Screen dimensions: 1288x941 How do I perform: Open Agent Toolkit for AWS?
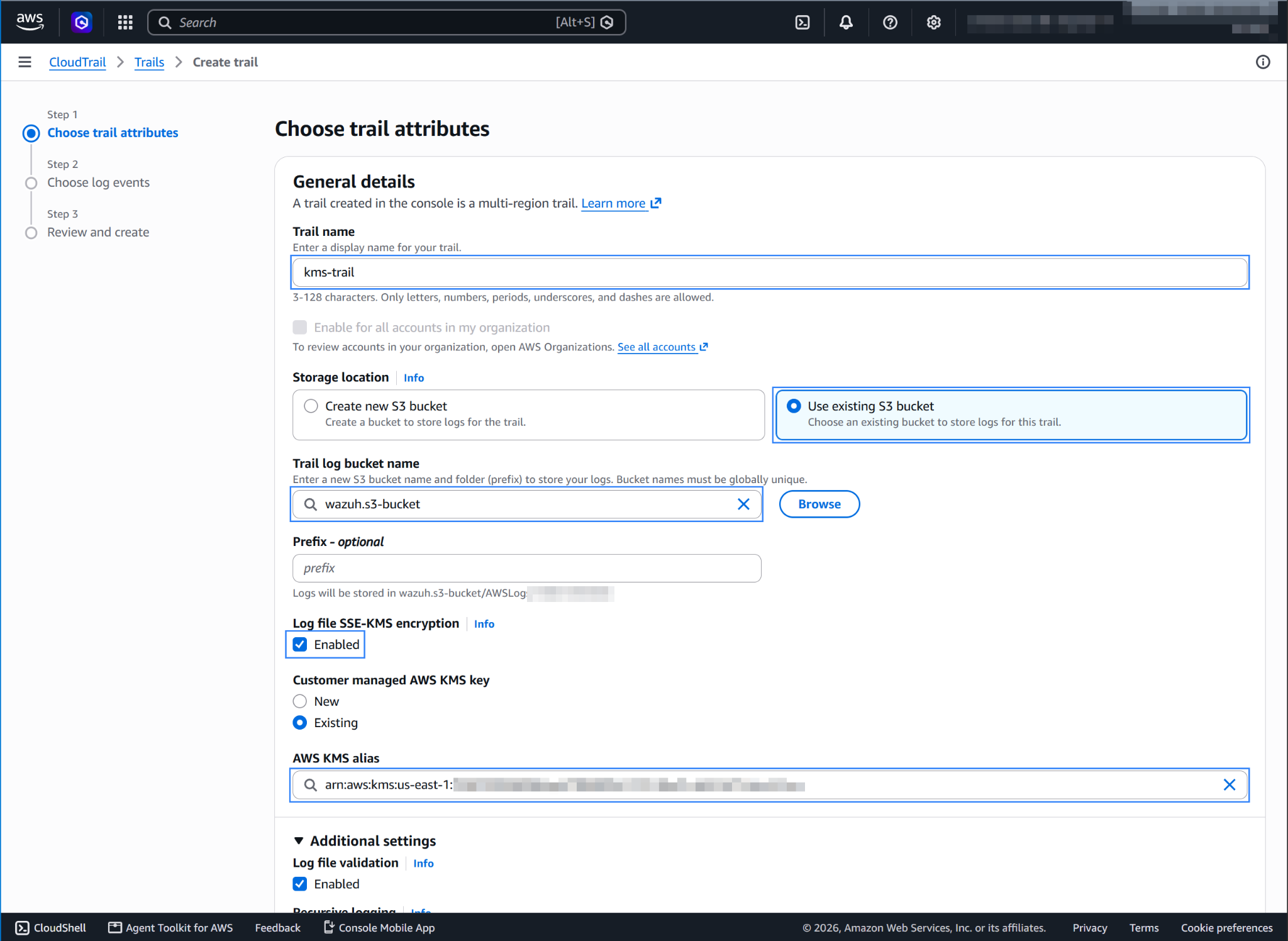click(x=170, y=927)
